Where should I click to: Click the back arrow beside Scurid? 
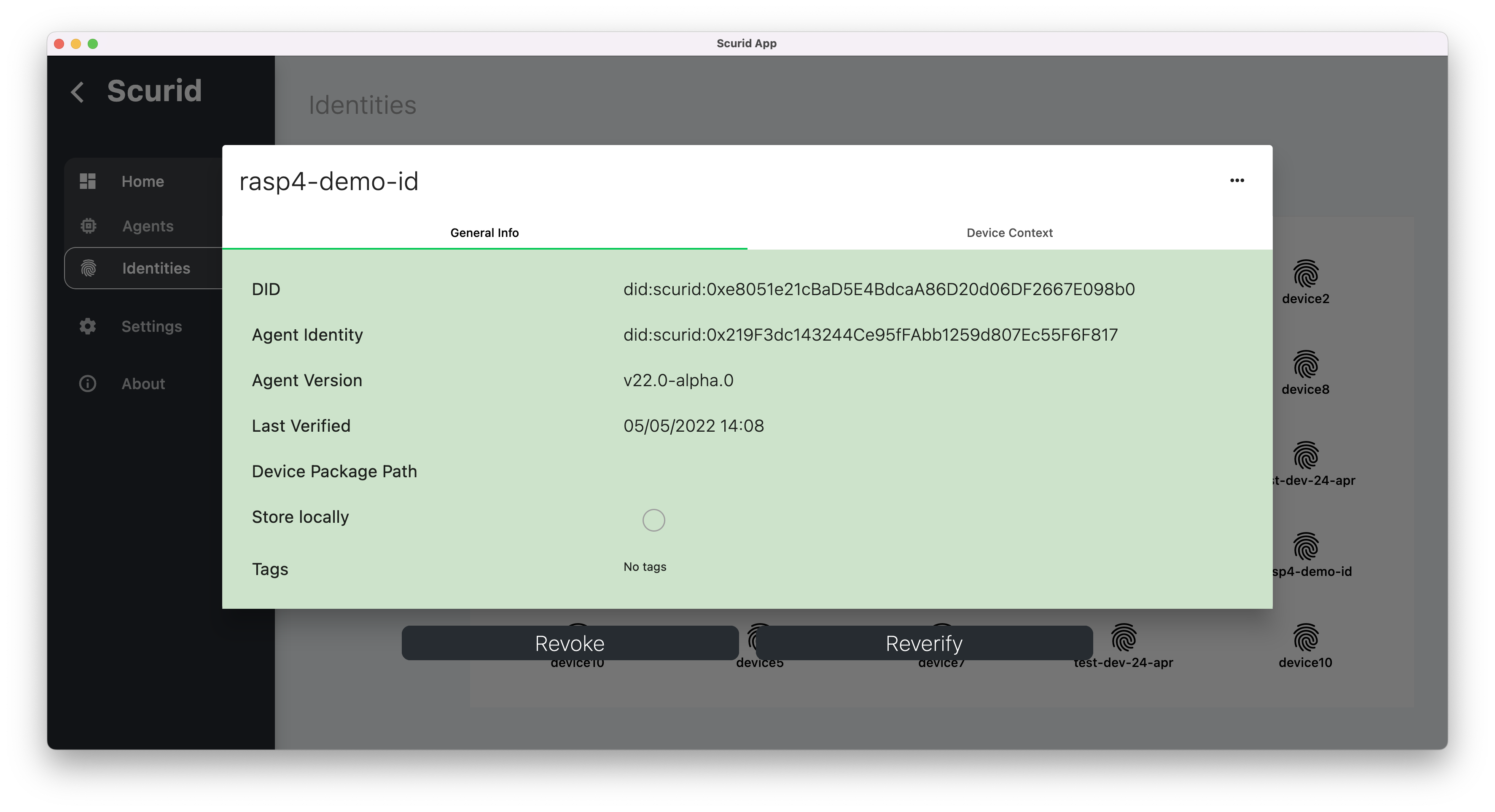tap(78, 92)
